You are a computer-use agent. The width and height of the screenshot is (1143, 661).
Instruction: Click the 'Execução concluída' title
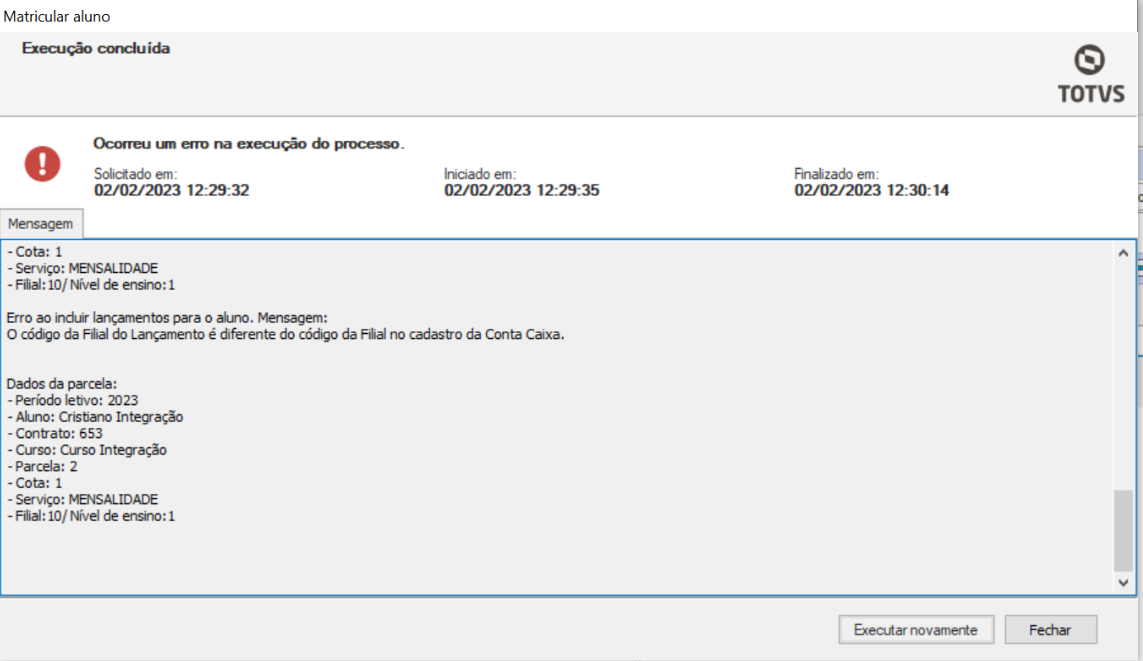point(95,48)
